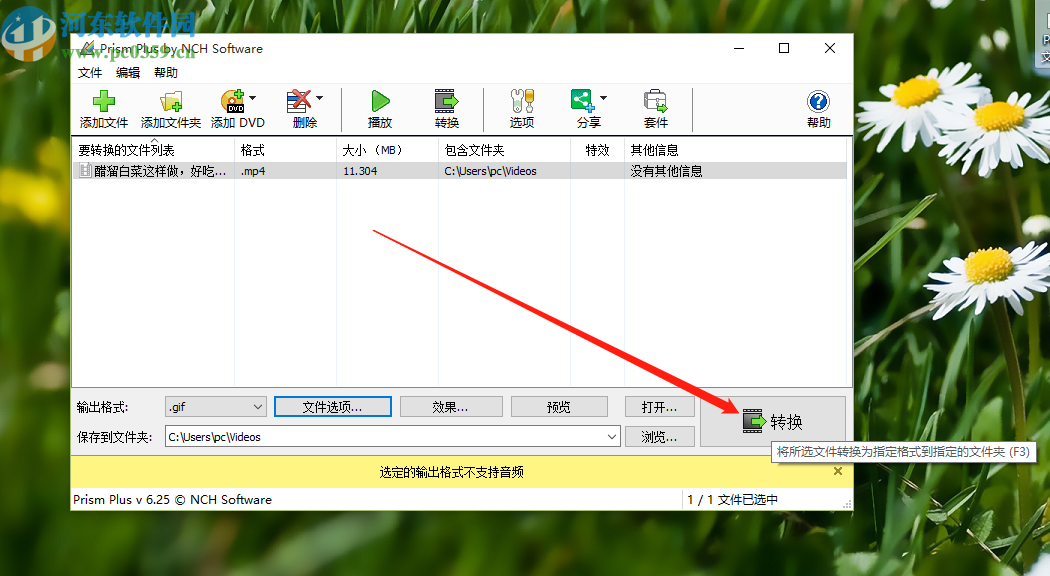This screenshot has width=1050, height=576.
Task: Open the Add DVD dropdown arrow
Action: coord(252,98)
